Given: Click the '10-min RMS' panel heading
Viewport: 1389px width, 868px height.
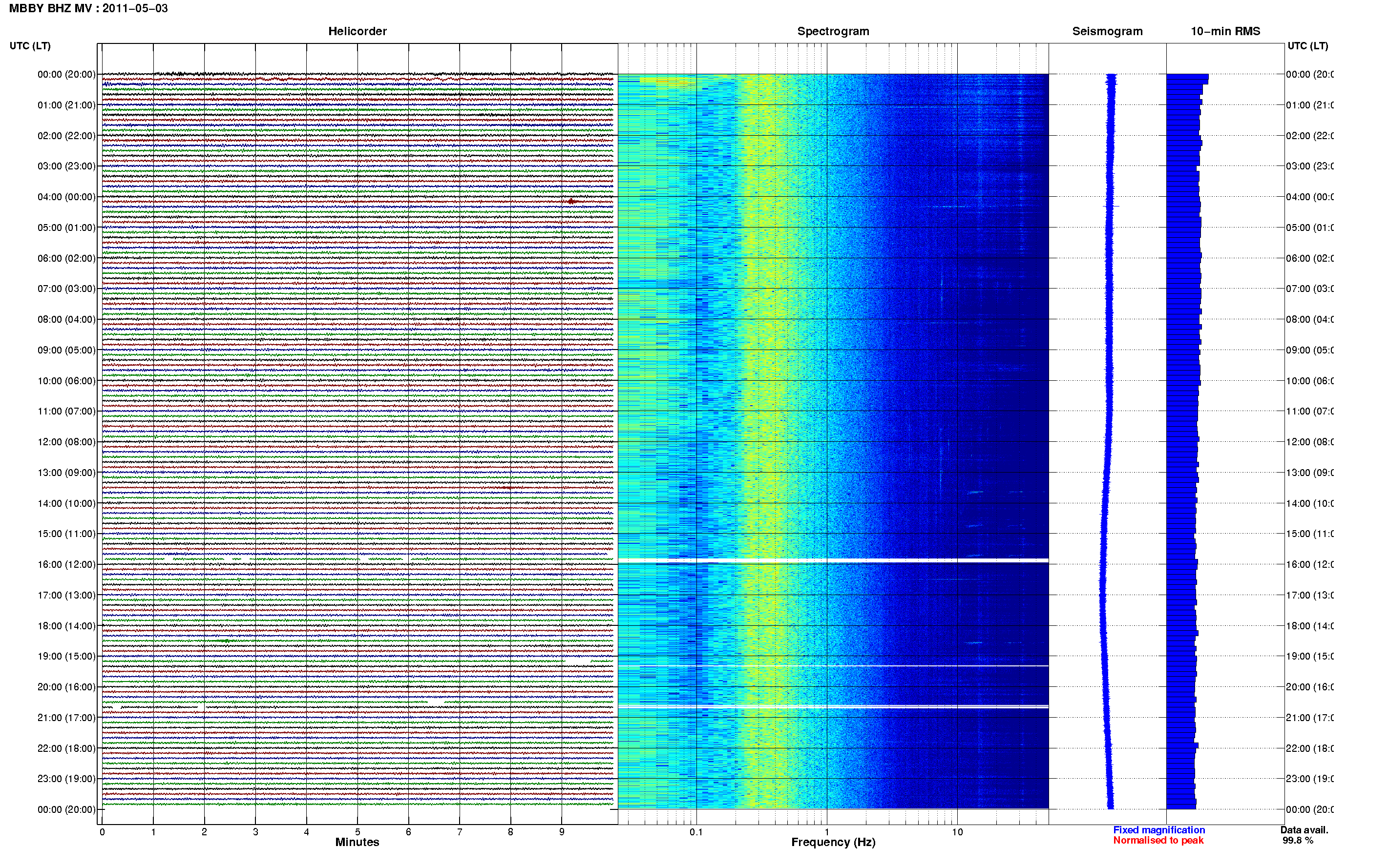Looking at the screenshot, I should (1225, 32).
